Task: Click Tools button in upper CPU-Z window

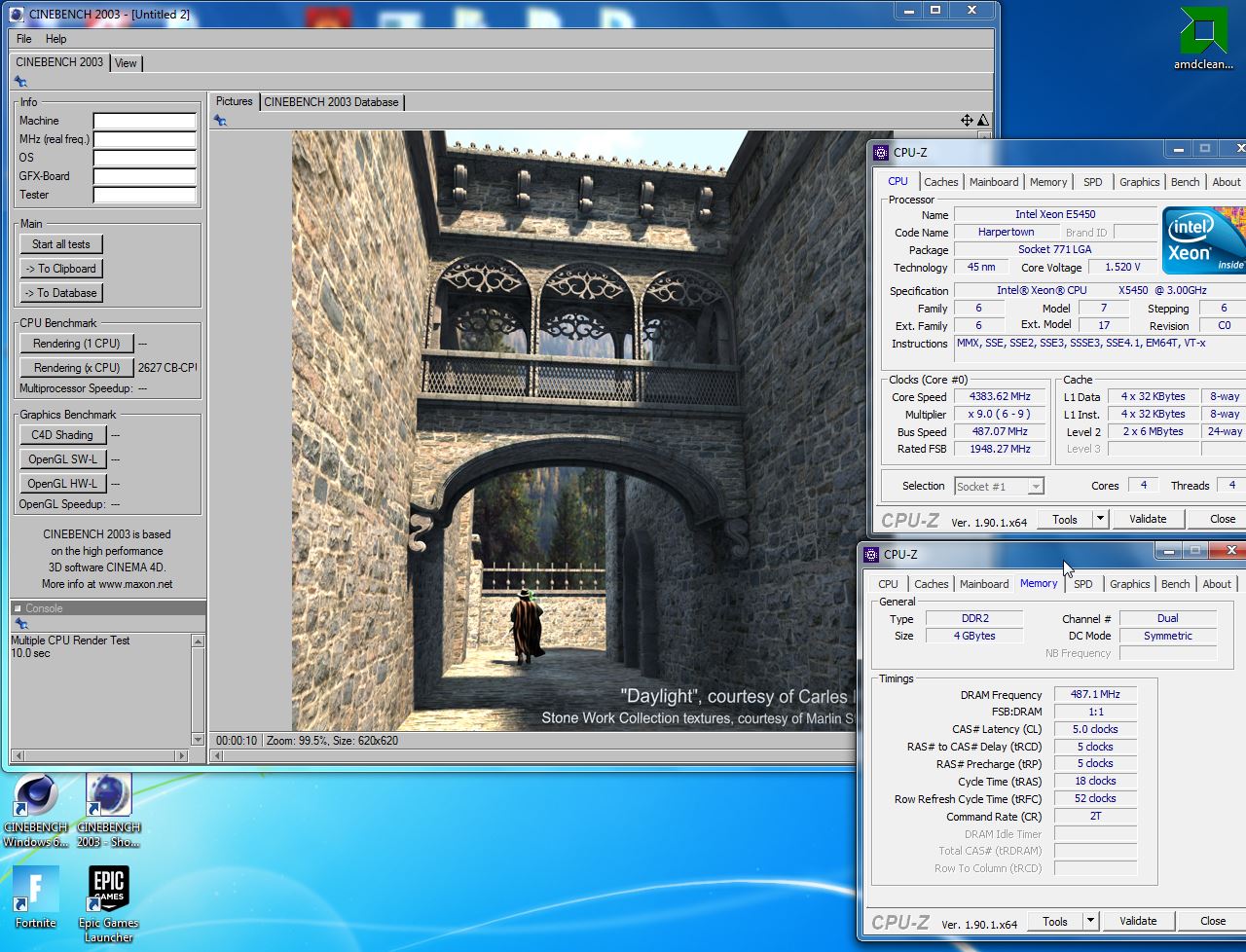Action: coord(1065,519)
